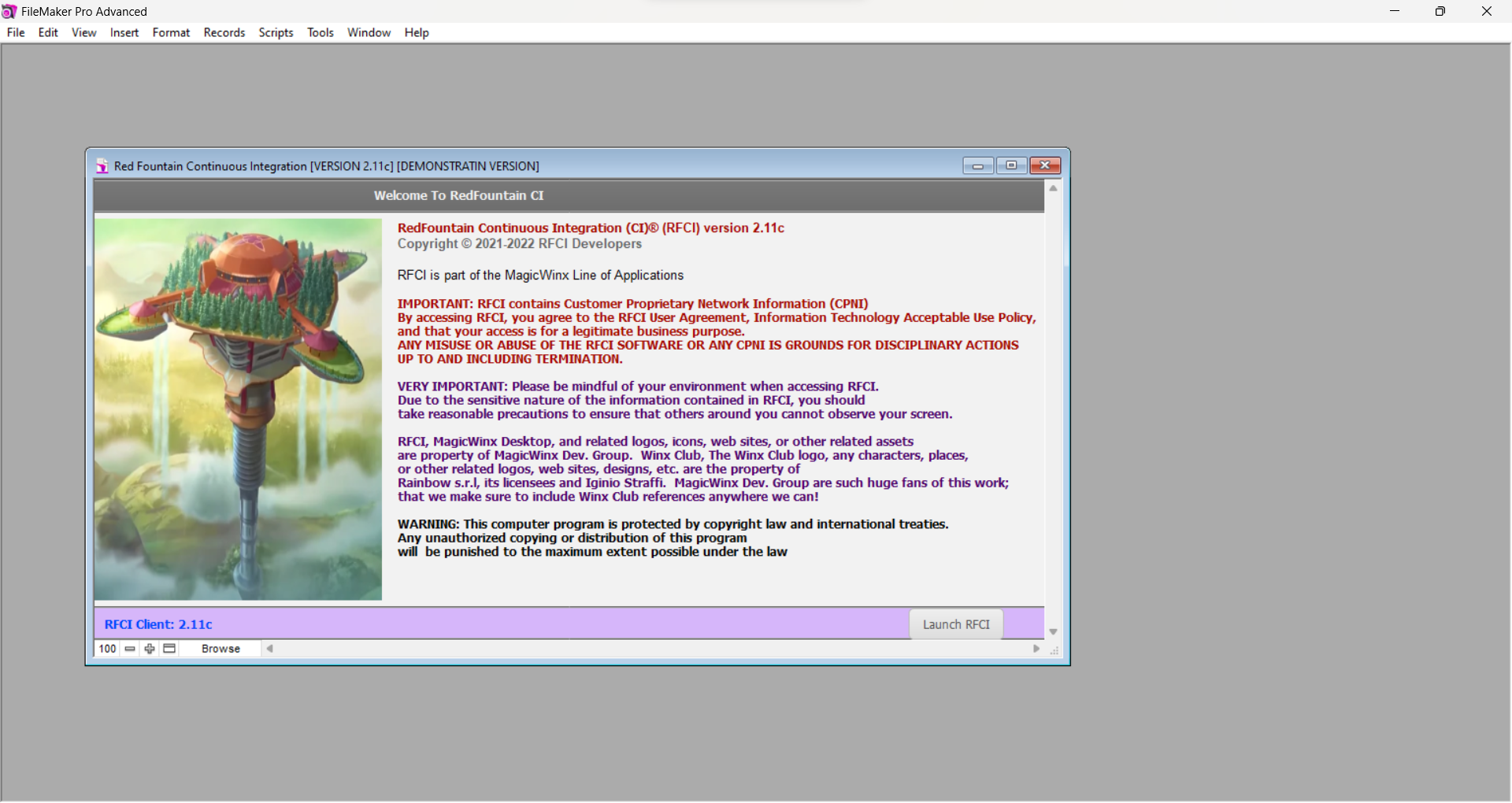Click the Red Fountain floating island image

click(x=238, y=410)
